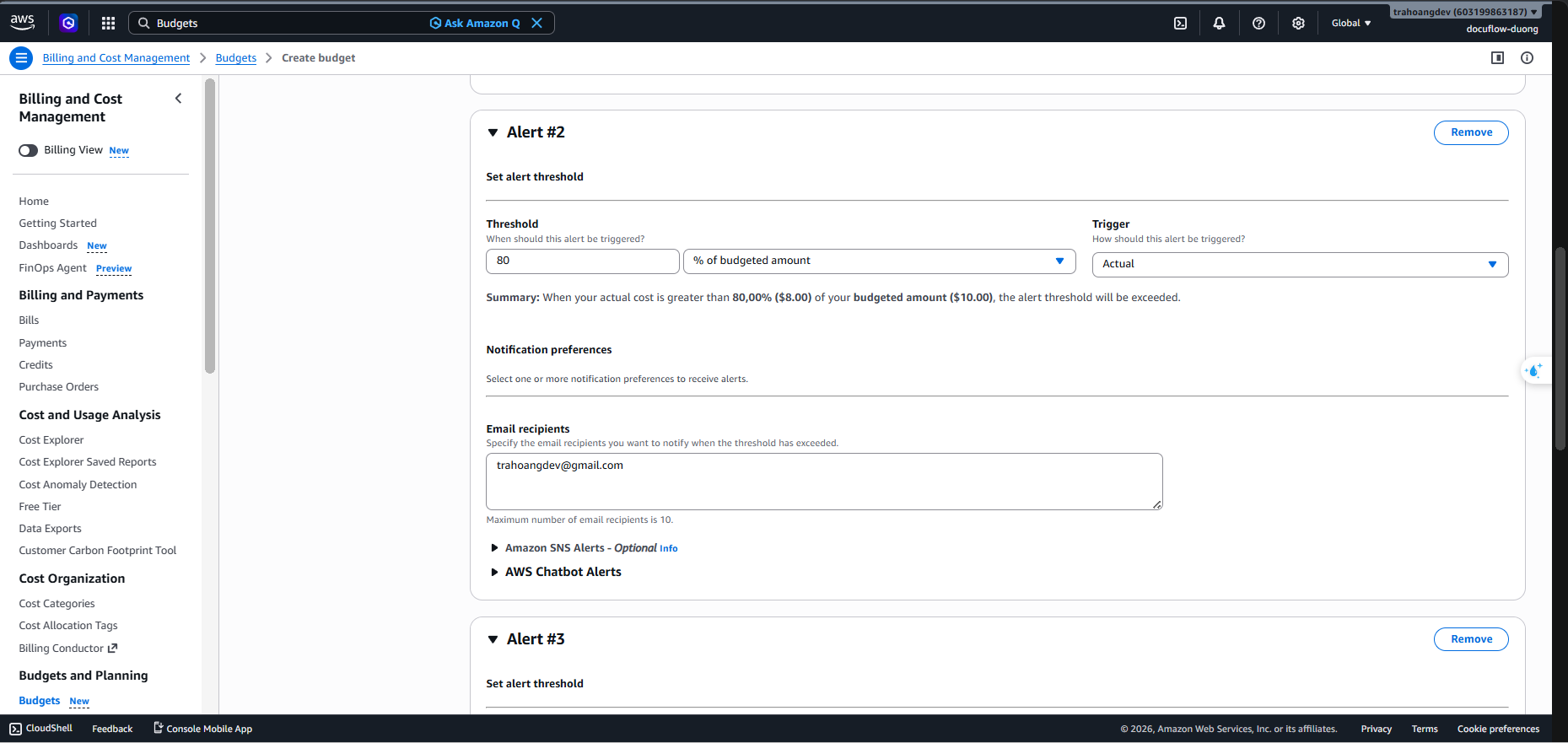The height and width of the screenshot is (743, 1568).
Task: Launch CloudShell from the top bar icon
Action: [1180, 23]
